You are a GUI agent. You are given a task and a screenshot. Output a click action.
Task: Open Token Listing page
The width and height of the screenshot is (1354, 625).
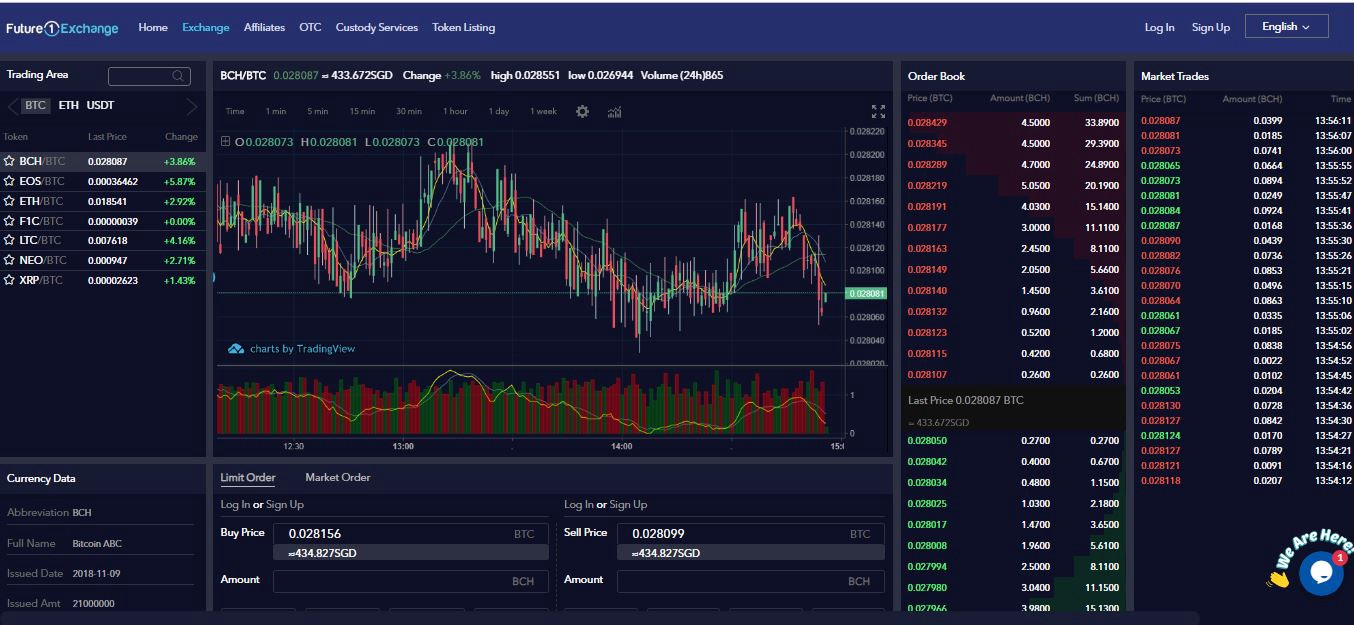(x=464, y=27)
